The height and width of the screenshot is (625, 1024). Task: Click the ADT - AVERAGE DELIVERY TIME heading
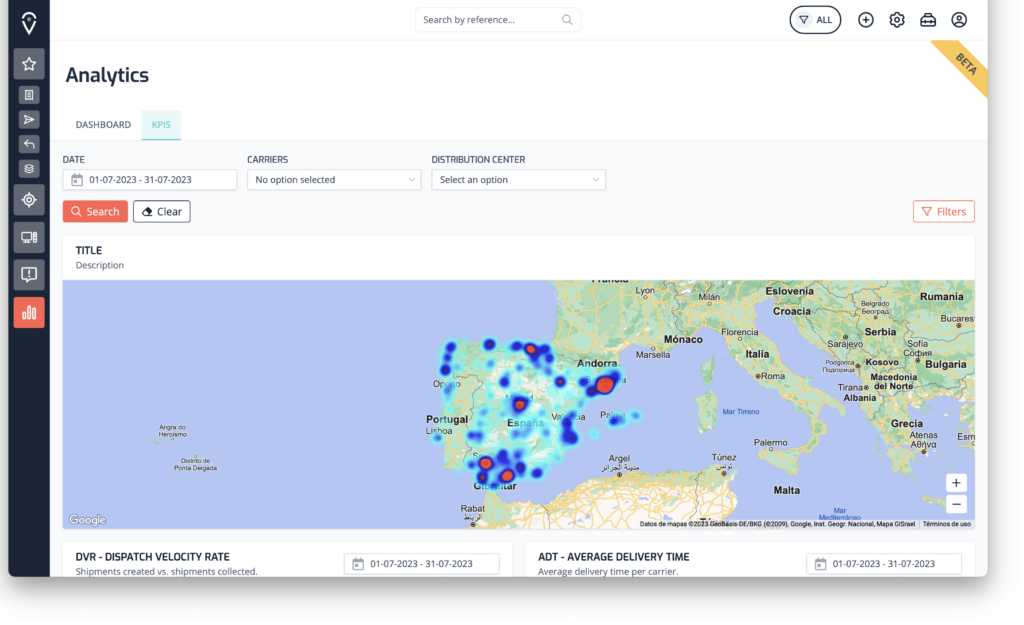point(614,557)
